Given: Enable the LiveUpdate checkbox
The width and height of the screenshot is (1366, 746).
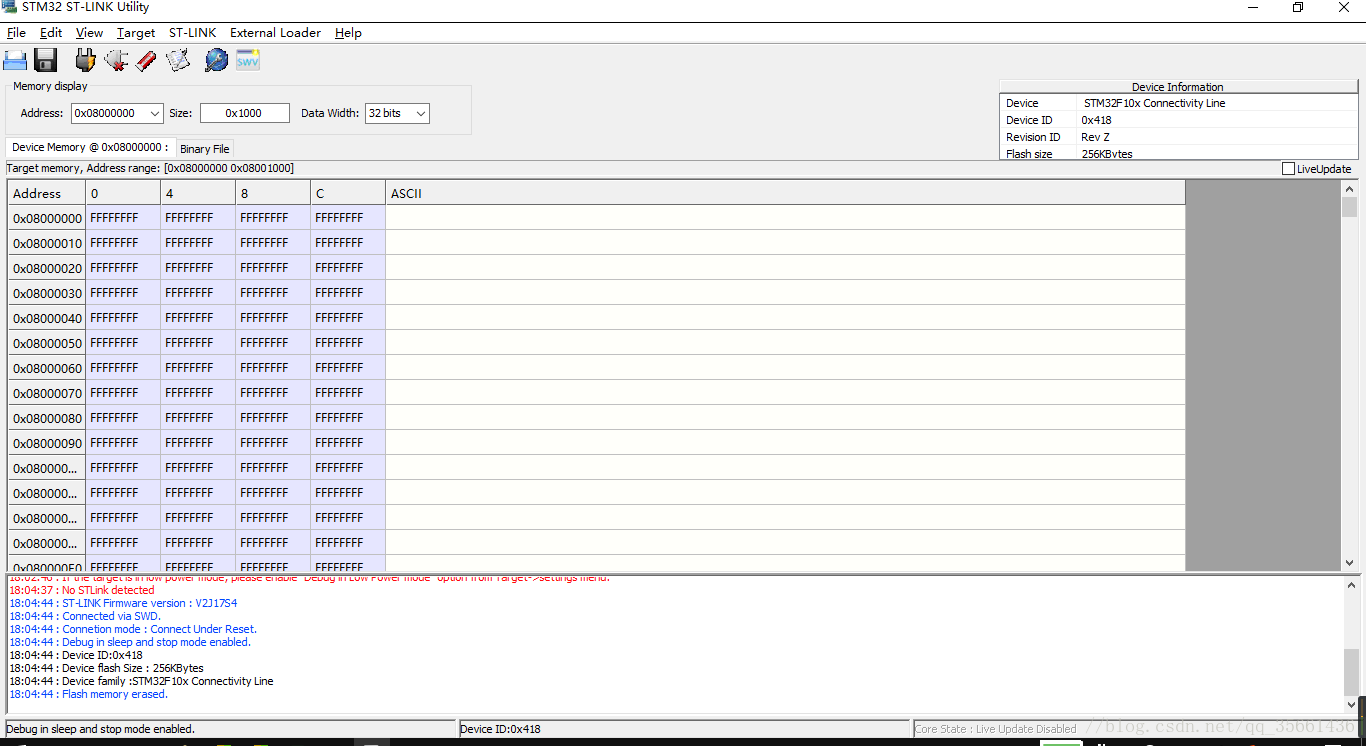Looking at the screenshot, I should tap(1288, 169).
